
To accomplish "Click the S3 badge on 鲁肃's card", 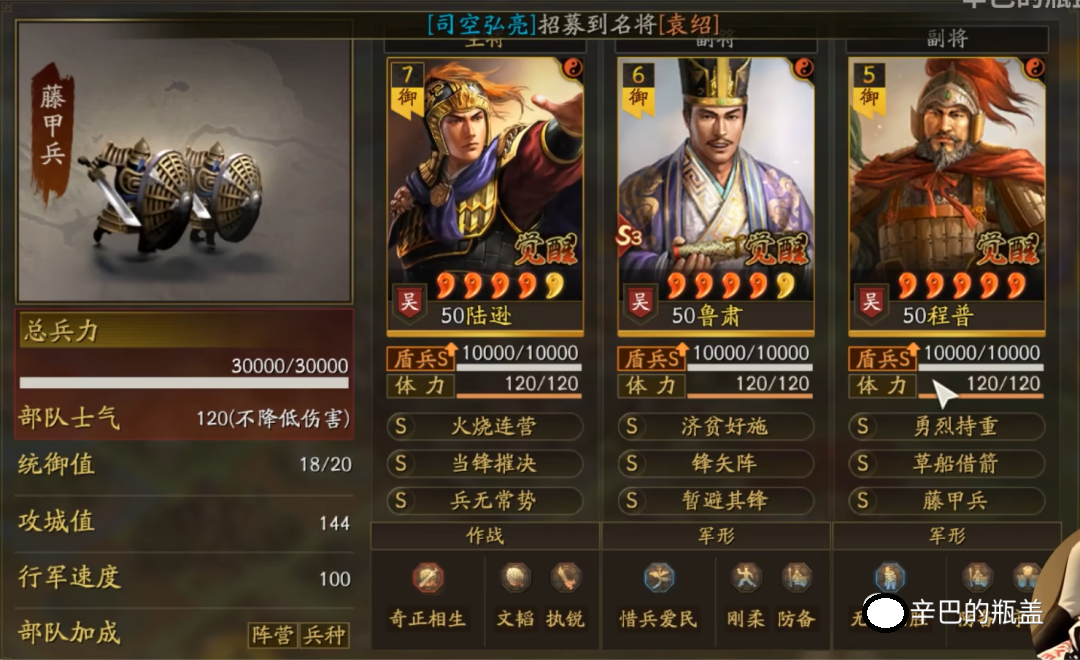I will (628, 236).
